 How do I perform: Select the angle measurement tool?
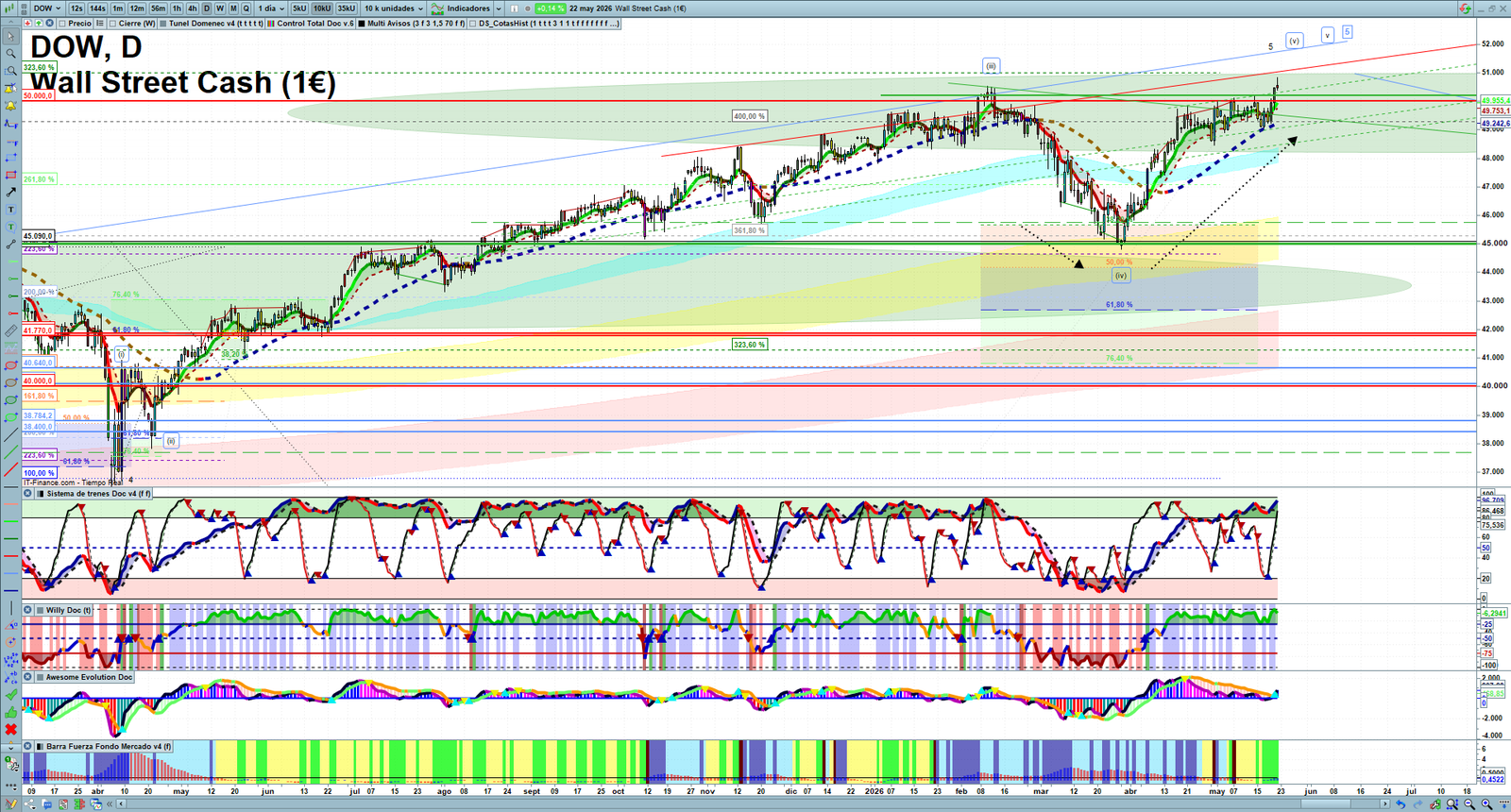tap(11, 624)
